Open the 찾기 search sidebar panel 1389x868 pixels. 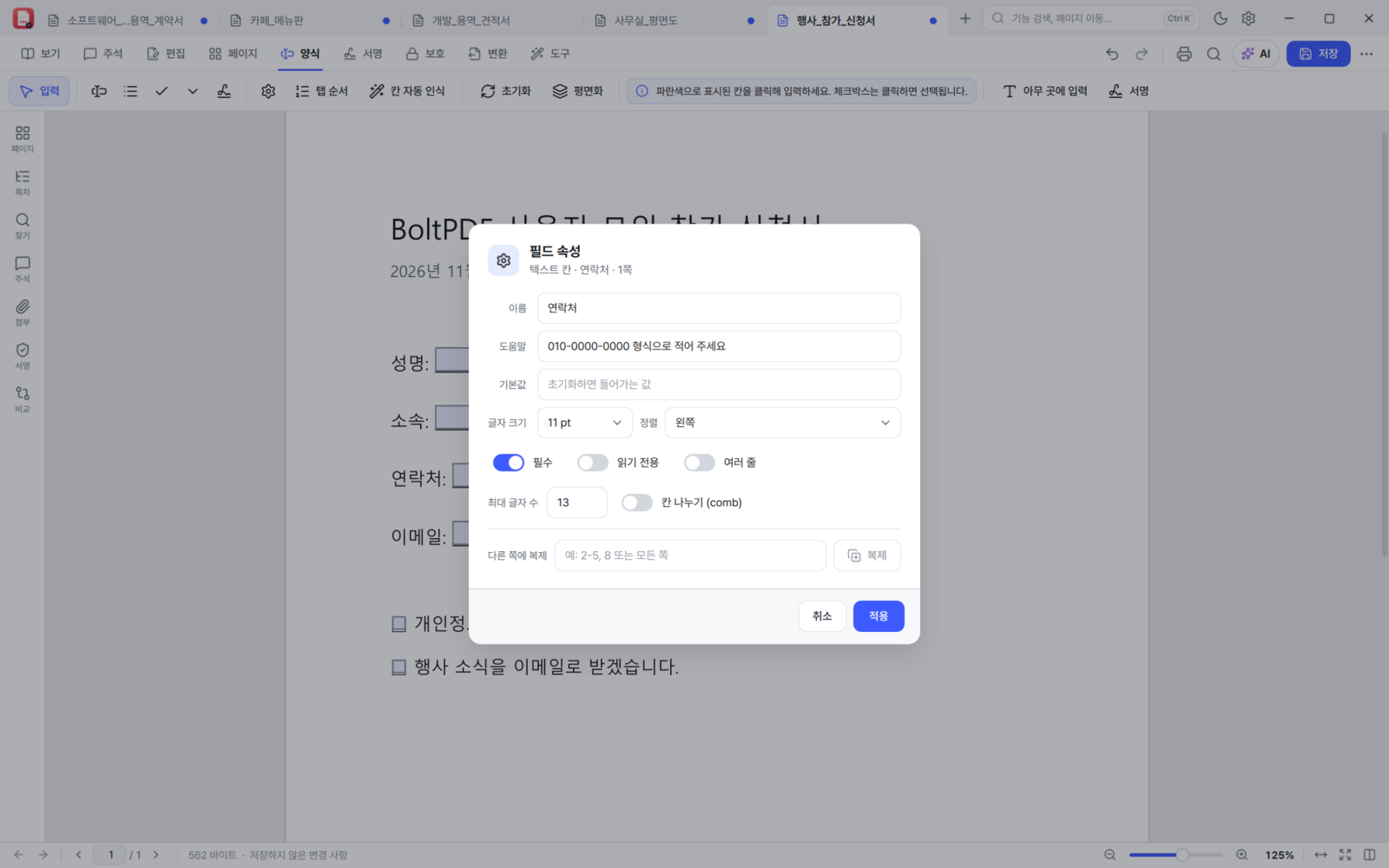[23, 225]
